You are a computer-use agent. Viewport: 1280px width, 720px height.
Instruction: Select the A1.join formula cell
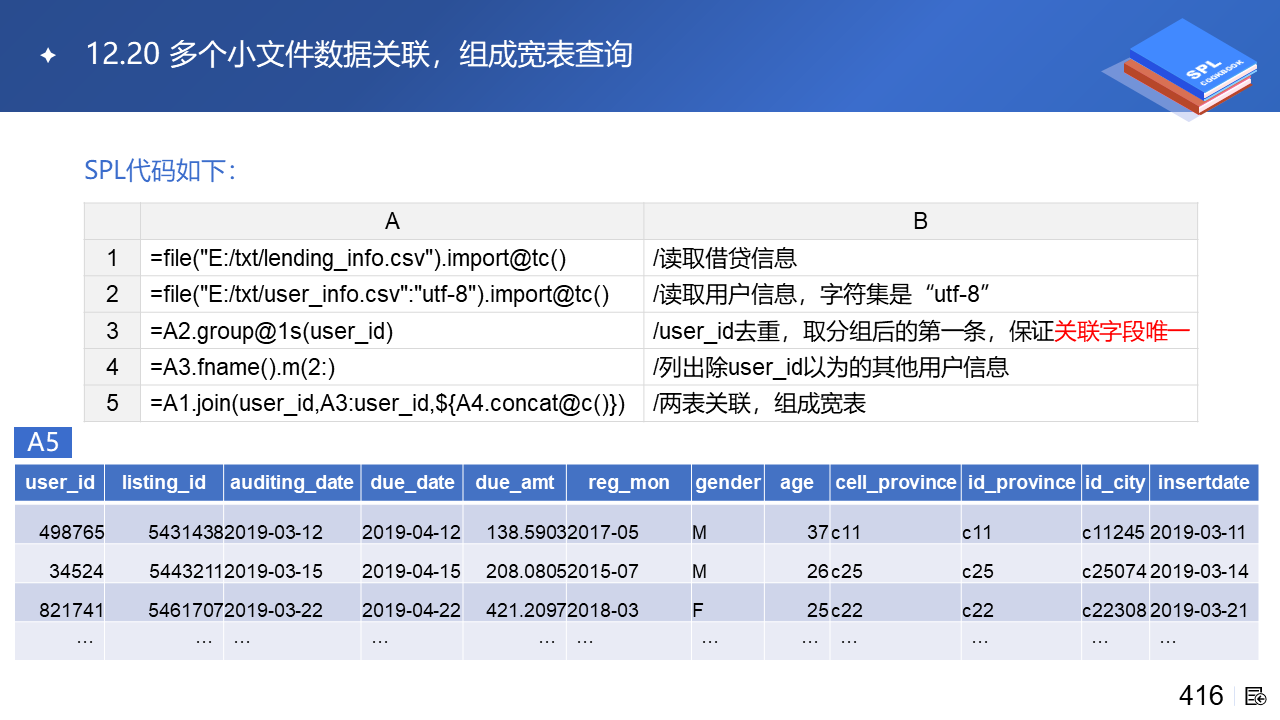click(391, 403)
